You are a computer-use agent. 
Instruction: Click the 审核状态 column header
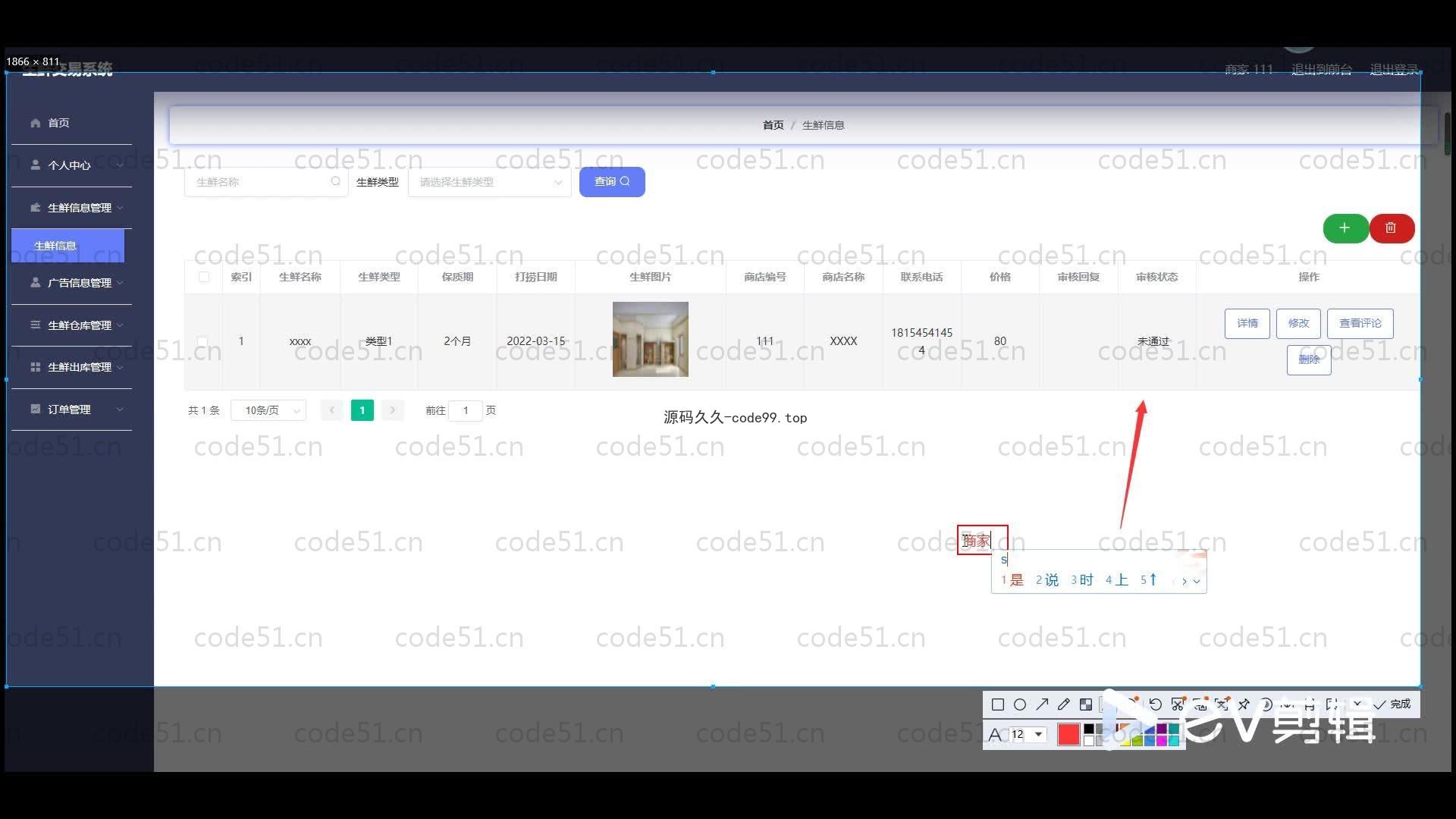pos(1157,278)
